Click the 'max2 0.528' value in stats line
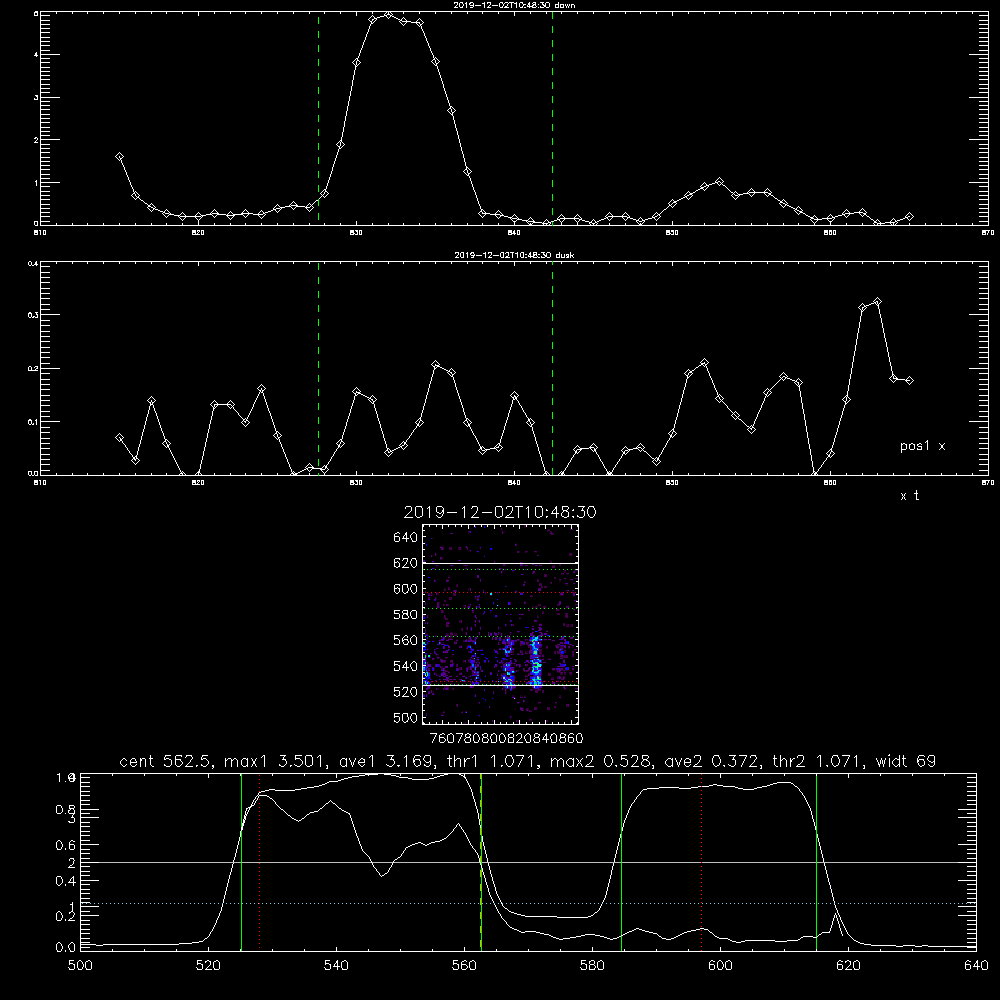This screenshot has height=1000, width=1000. tap(599, 761)
